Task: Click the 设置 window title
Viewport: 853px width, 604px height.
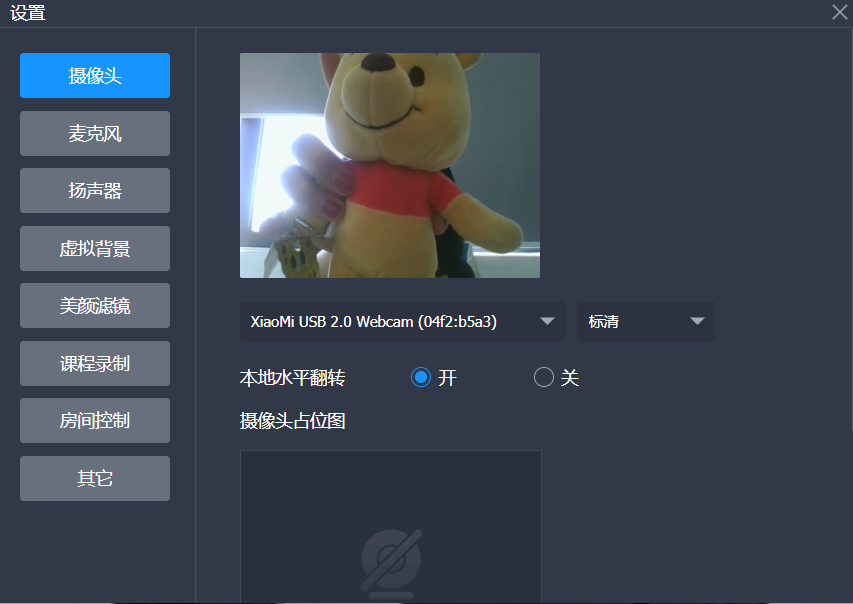Action: pyautogui.click(x=28, y=13)
